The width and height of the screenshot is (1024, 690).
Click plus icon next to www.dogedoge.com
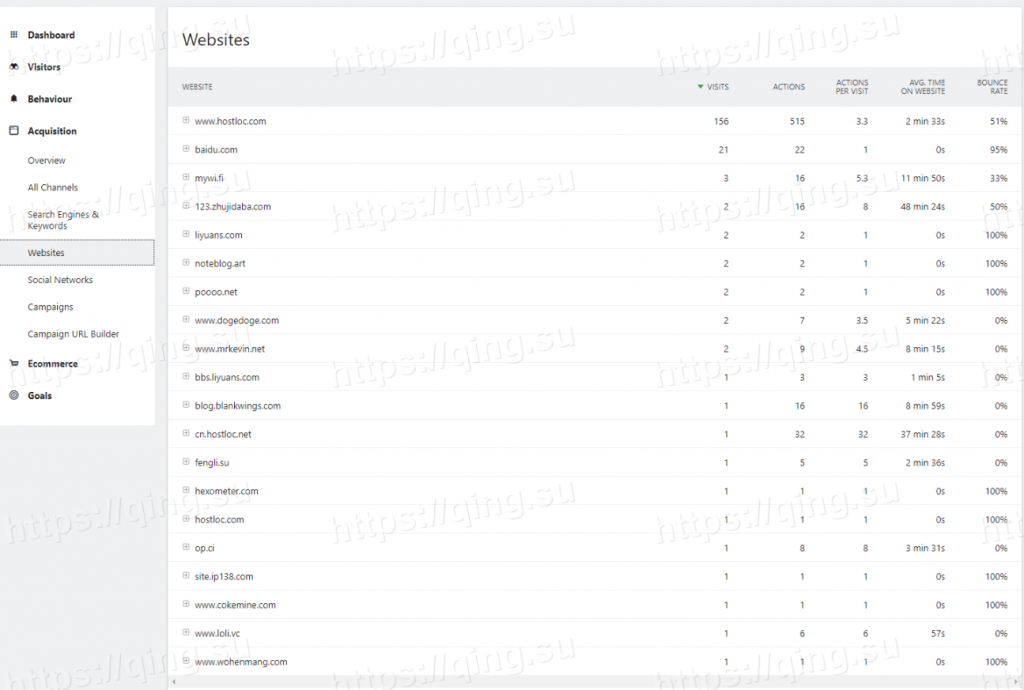tap(186, 320)
